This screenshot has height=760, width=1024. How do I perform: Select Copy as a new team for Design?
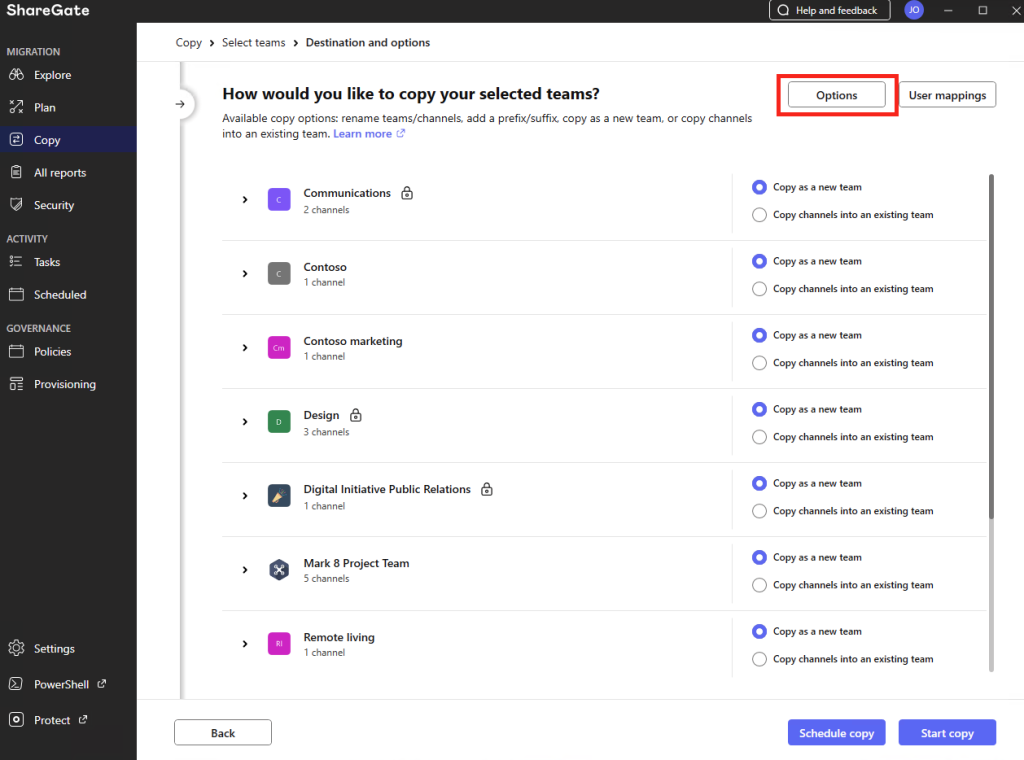pos(759,409)
